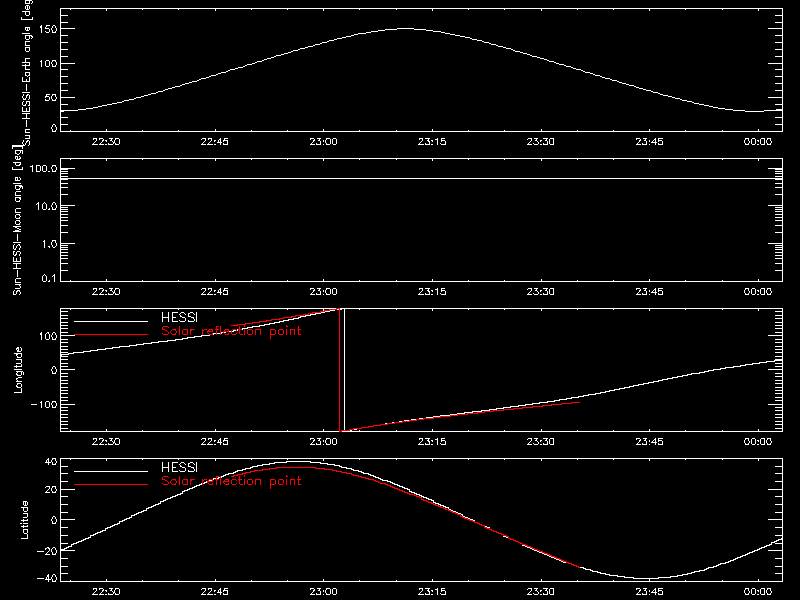Image resolution: width=800 pixels, height=600 pixels.
Task: Click the -20 tick on Latitude axis
Action: click(47, 551)
